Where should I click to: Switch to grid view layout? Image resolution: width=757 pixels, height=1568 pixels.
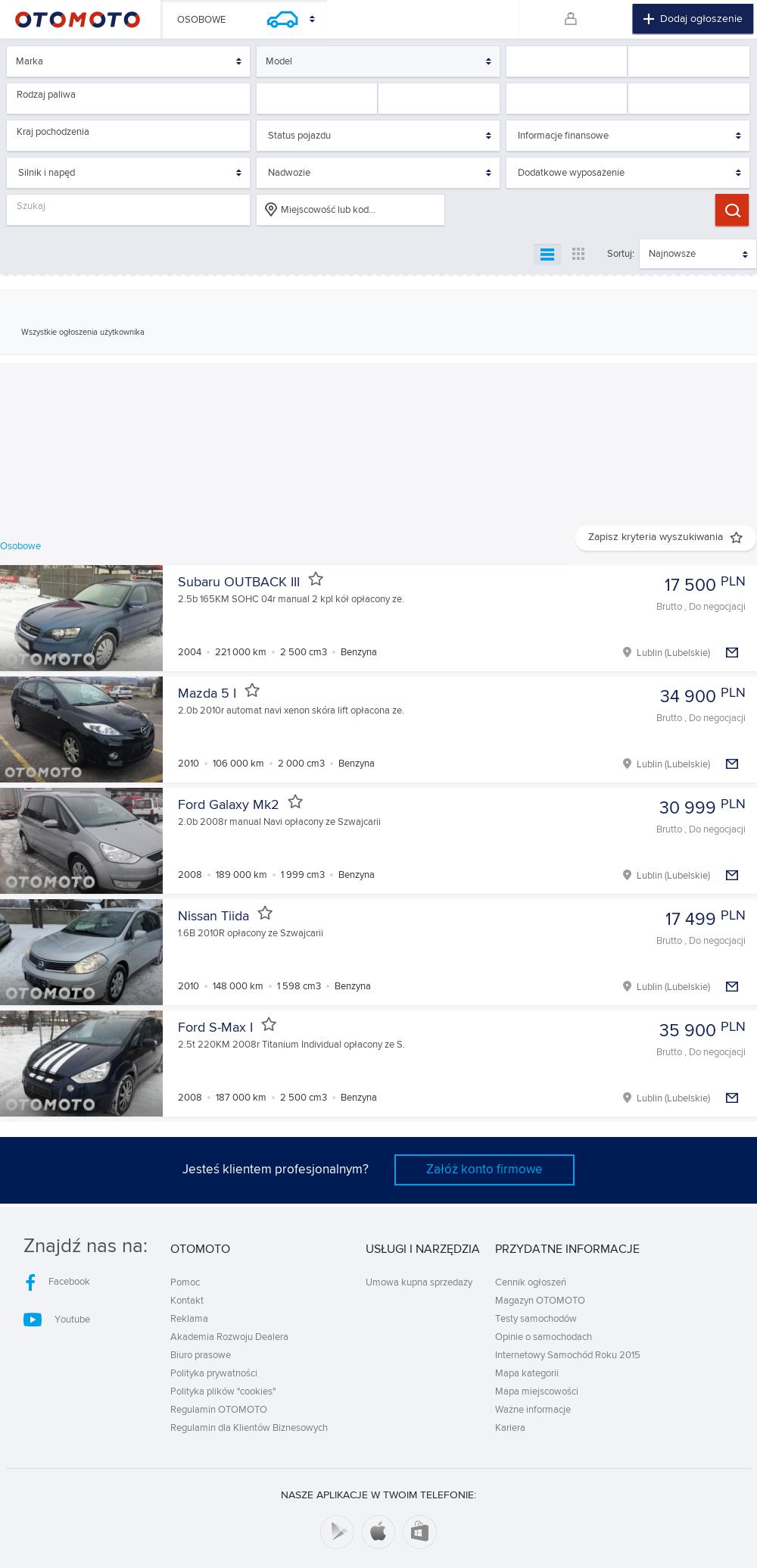578,254
